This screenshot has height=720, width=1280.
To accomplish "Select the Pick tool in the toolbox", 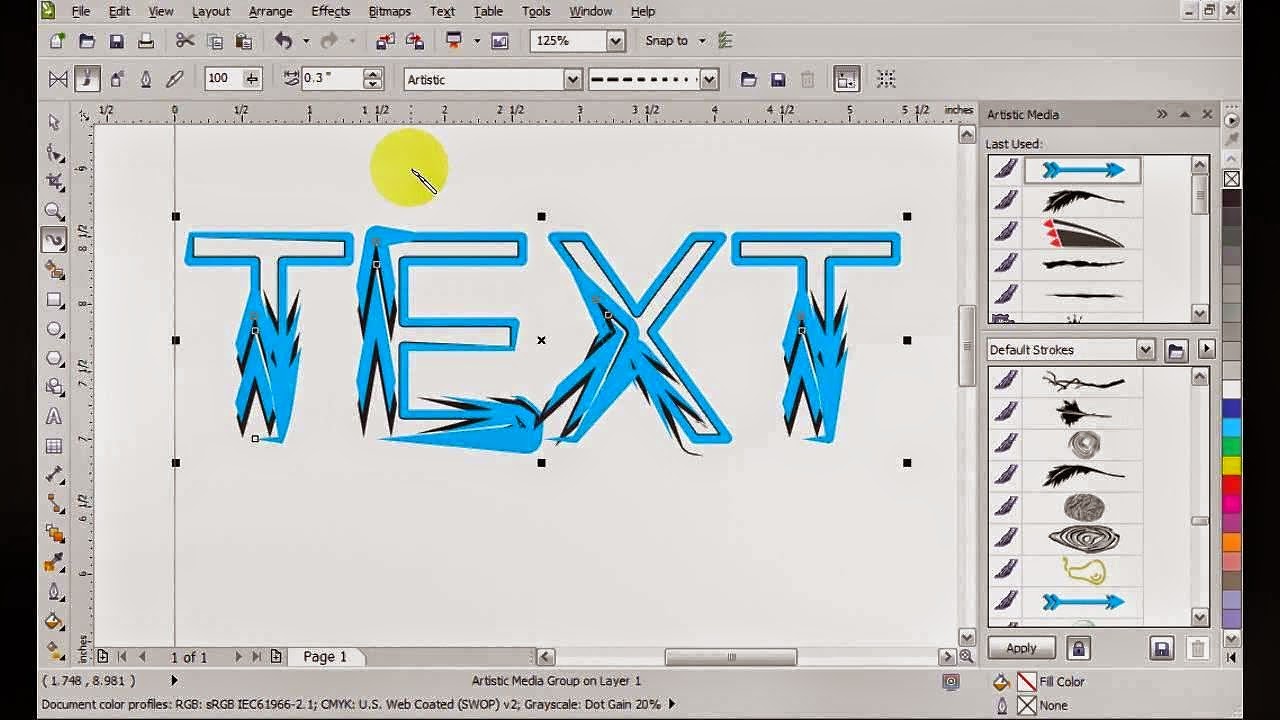I will pyautogui.click(x=54, y=122).
